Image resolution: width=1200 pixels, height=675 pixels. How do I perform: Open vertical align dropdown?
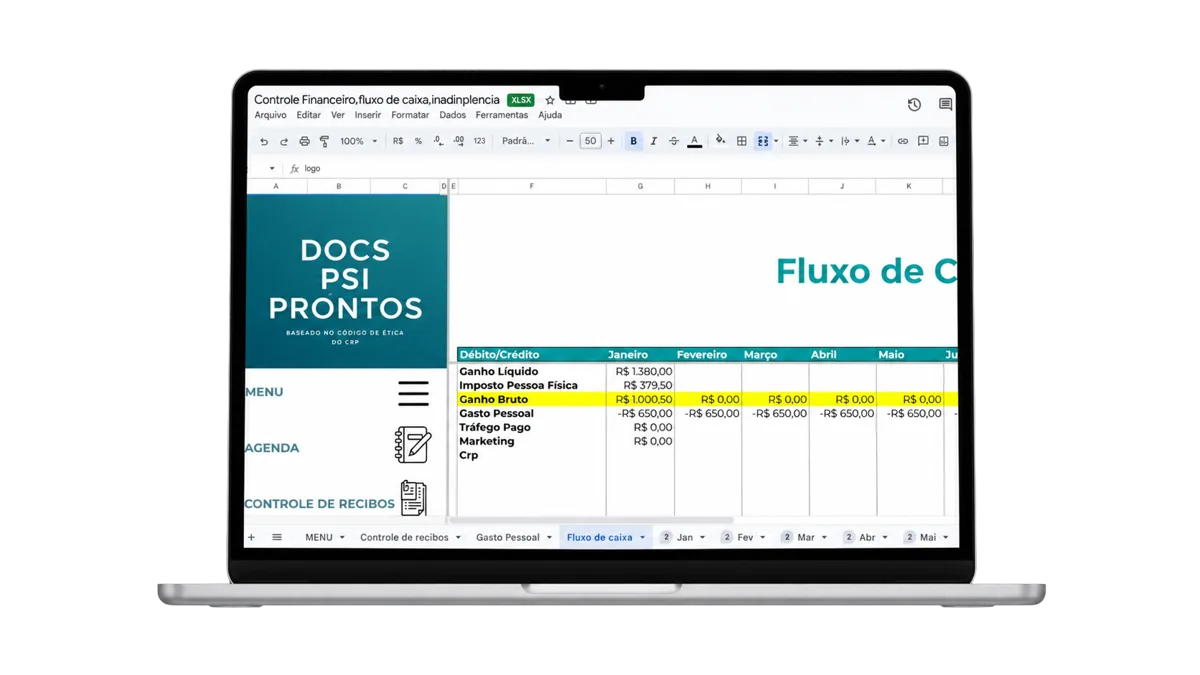[823, 142]
